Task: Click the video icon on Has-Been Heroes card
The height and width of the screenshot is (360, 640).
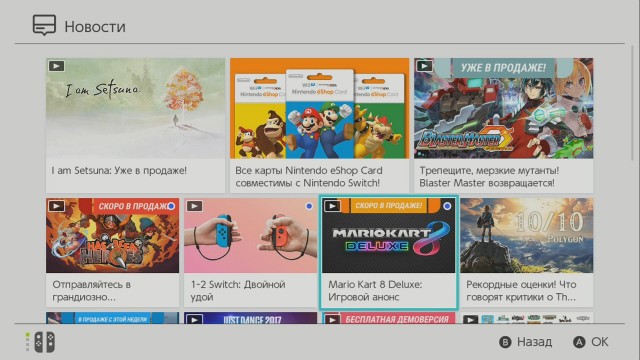Action: (56, 206)
